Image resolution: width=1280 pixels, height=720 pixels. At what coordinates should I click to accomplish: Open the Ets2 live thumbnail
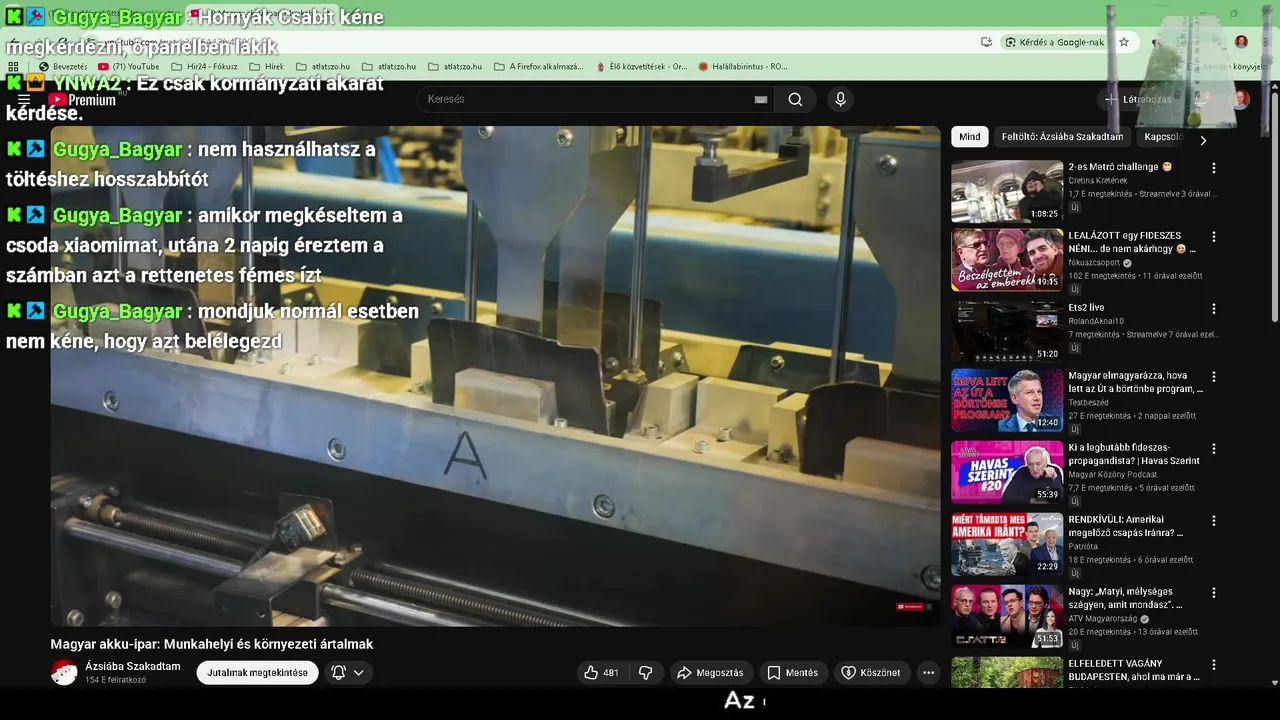1007,332
